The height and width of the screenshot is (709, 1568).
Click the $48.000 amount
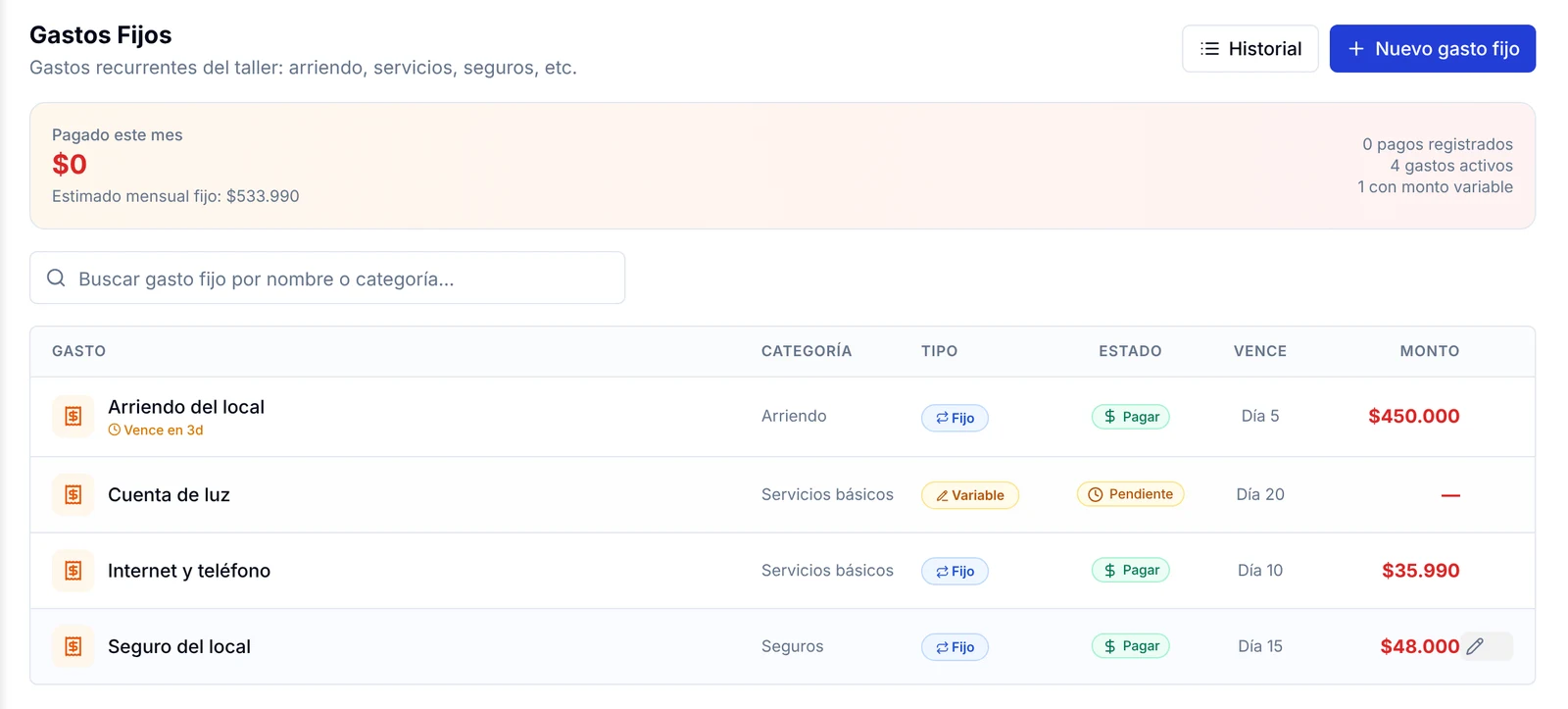(x=1420, y=646)
